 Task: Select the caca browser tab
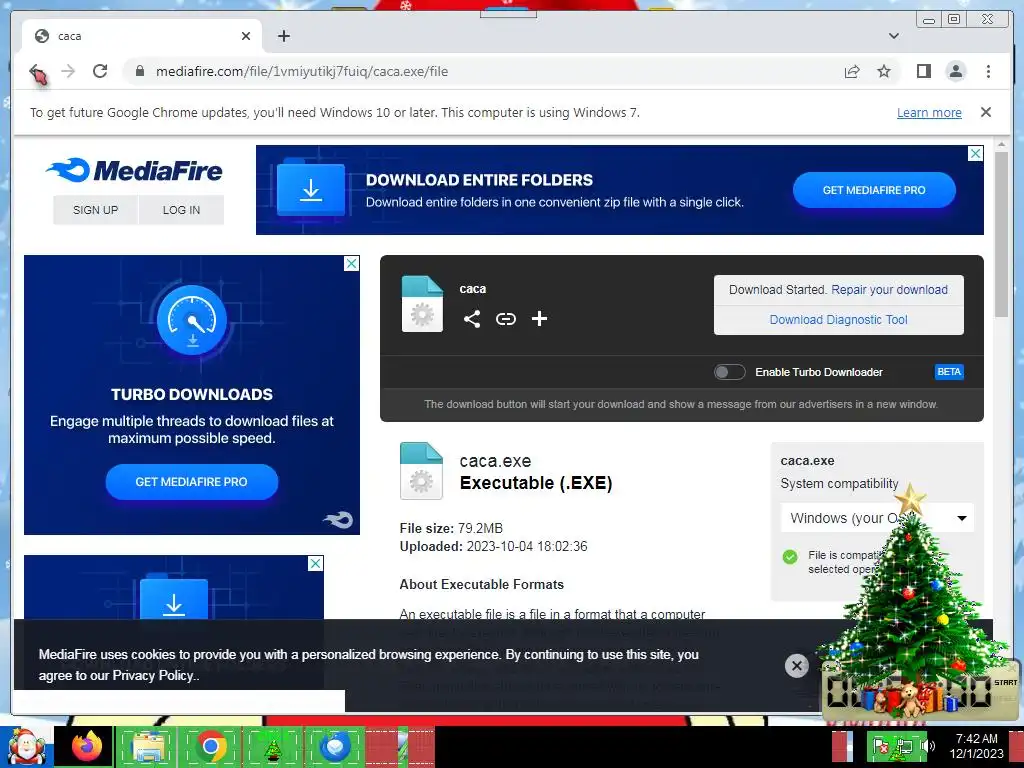(142, 36)
